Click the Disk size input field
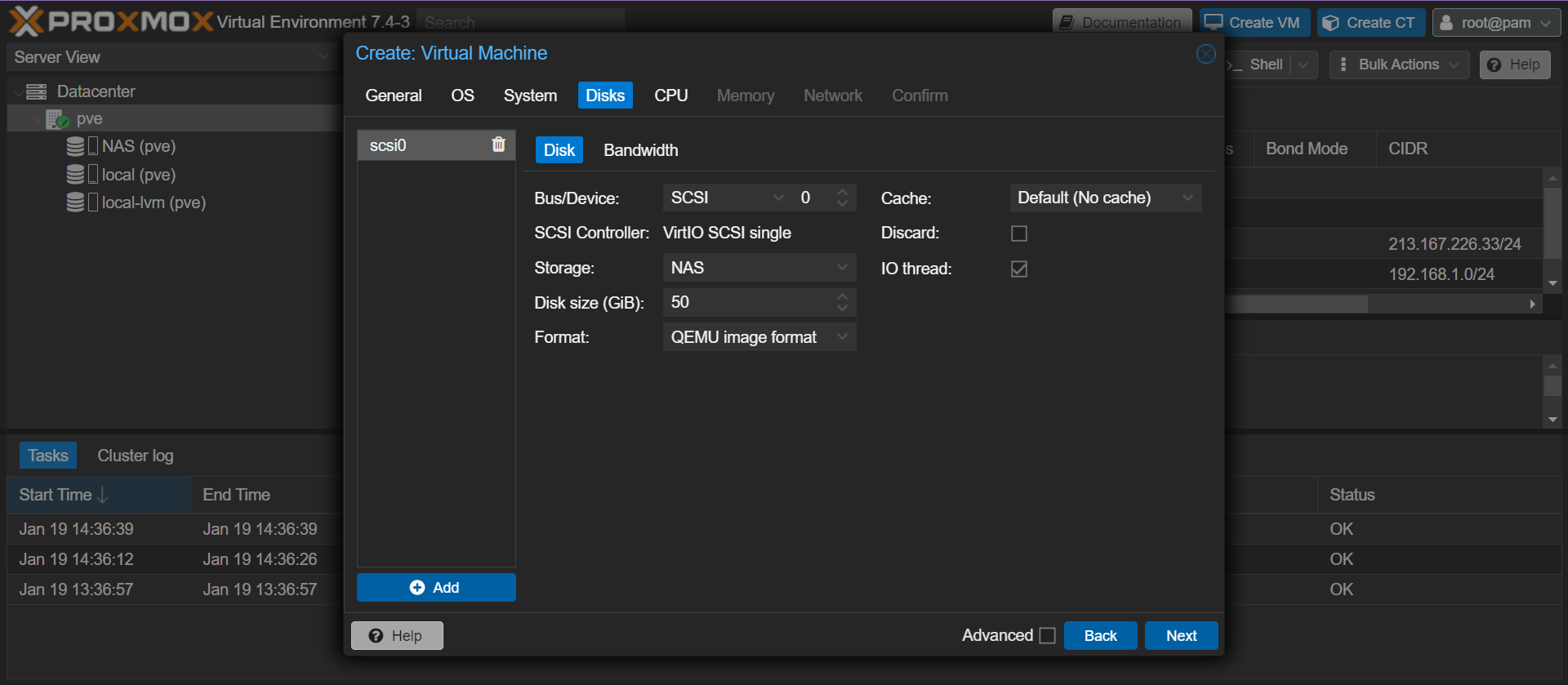 tap(746, 303)
